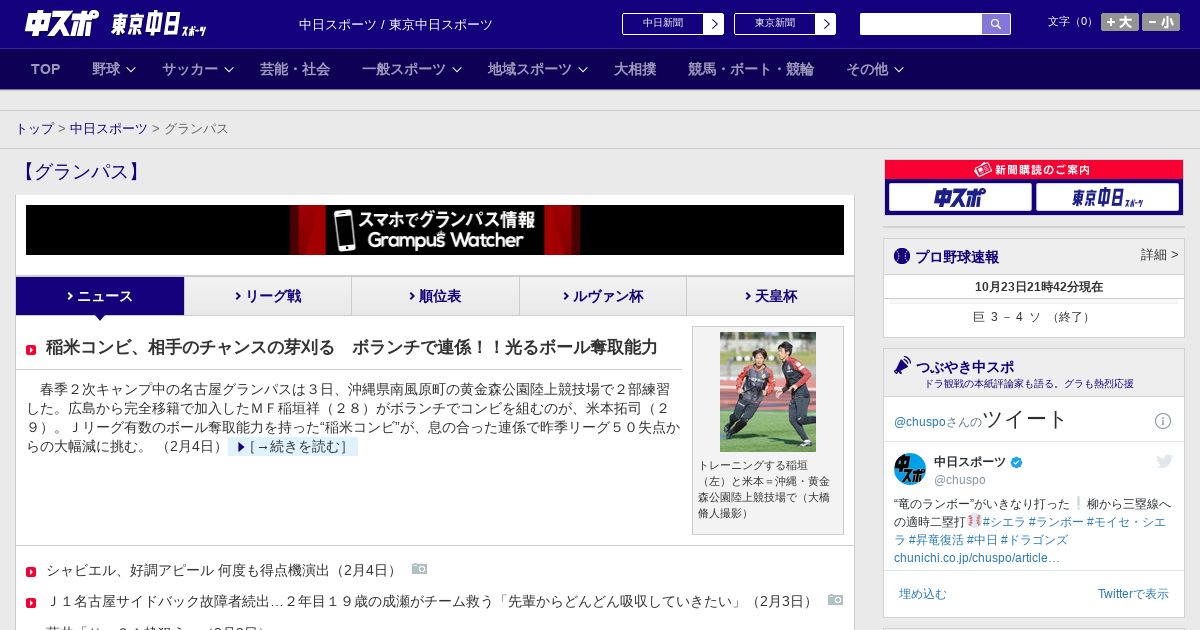Expand the 地域スポーツ navigation menu
Image resolution: width=1200 pixels, height=630 pixels.
click(538, 69)
